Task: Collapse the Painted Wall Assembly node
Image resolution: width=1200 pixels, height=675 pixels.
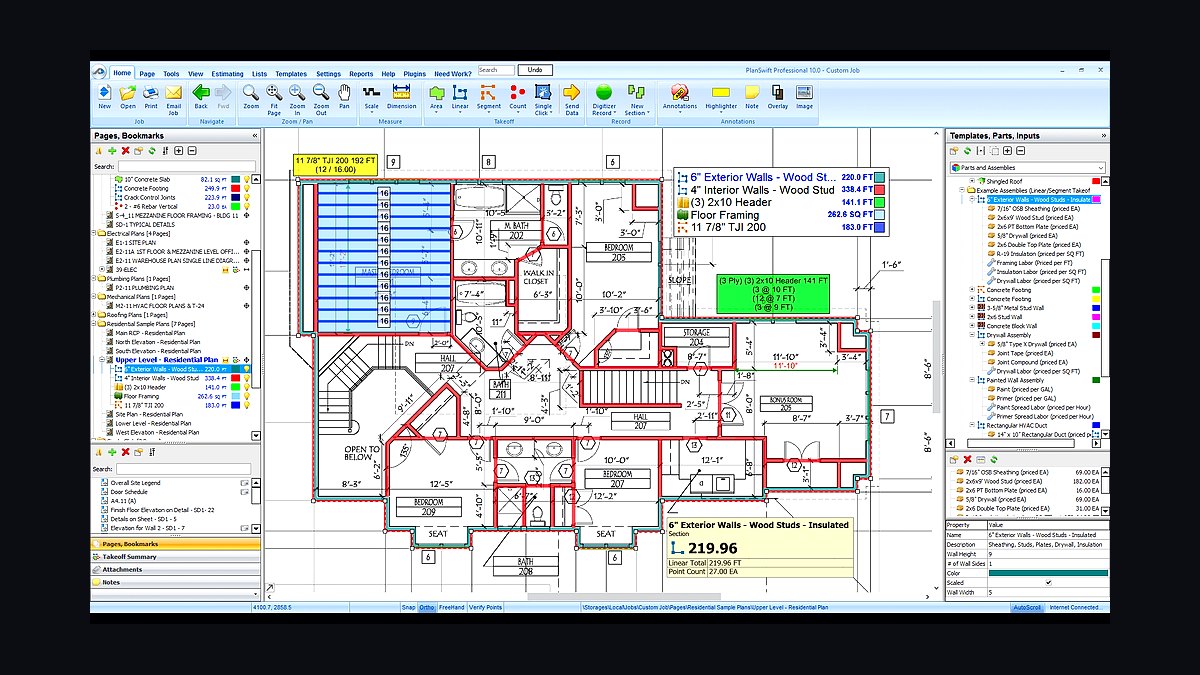Action: tap(972, 380)
